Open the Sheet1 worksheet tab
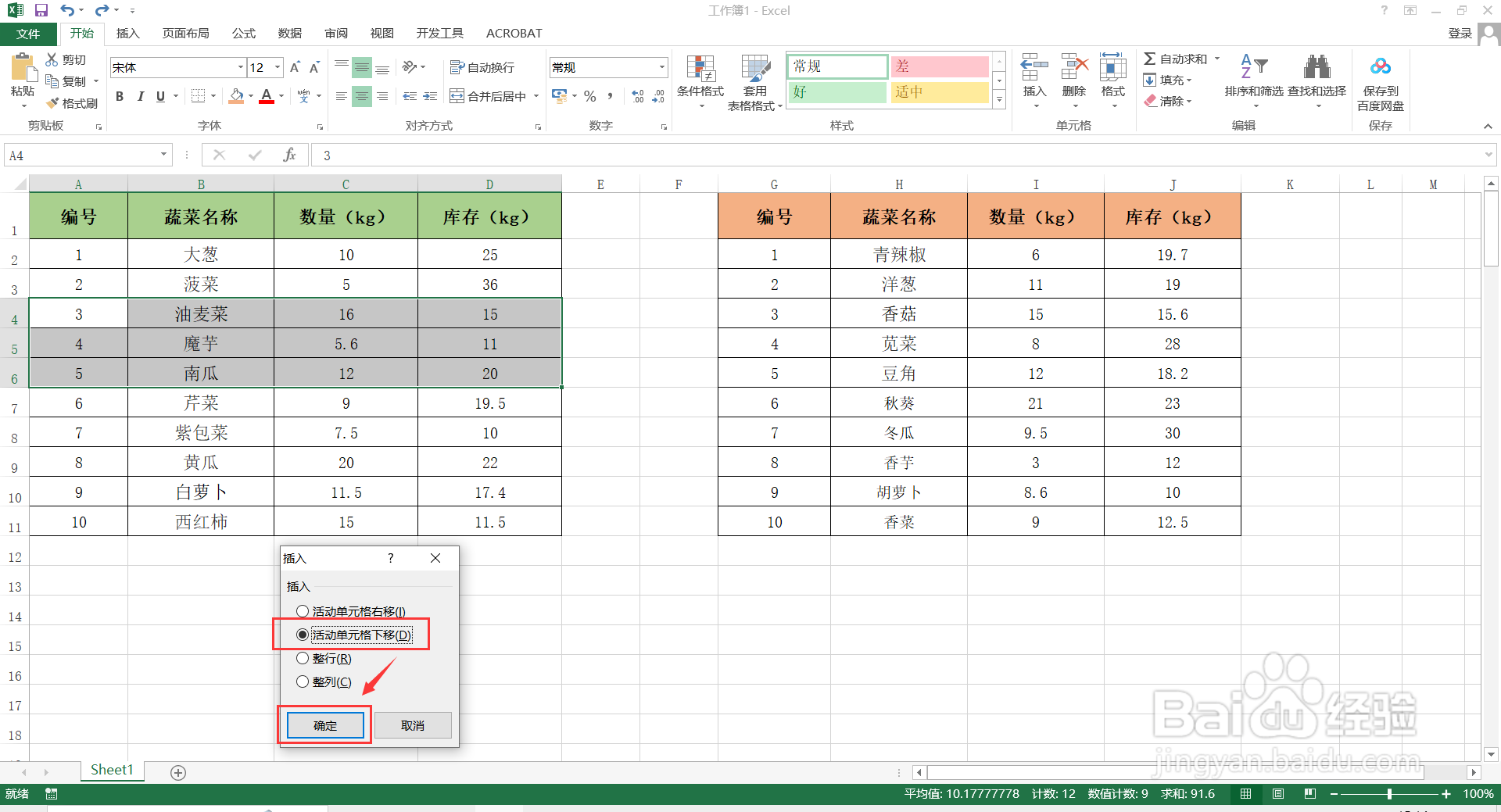Viewport: 1501px width, 812px height. point(112,771)
